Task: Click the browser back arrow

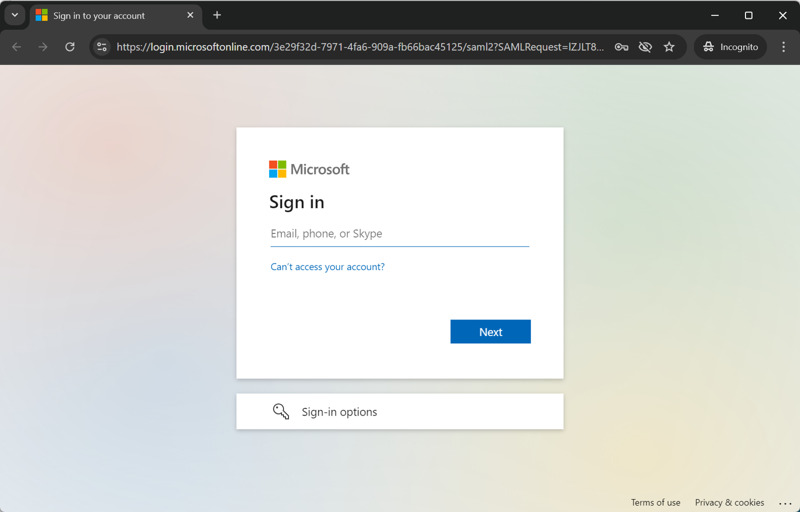Action: (x=16, y=47)
